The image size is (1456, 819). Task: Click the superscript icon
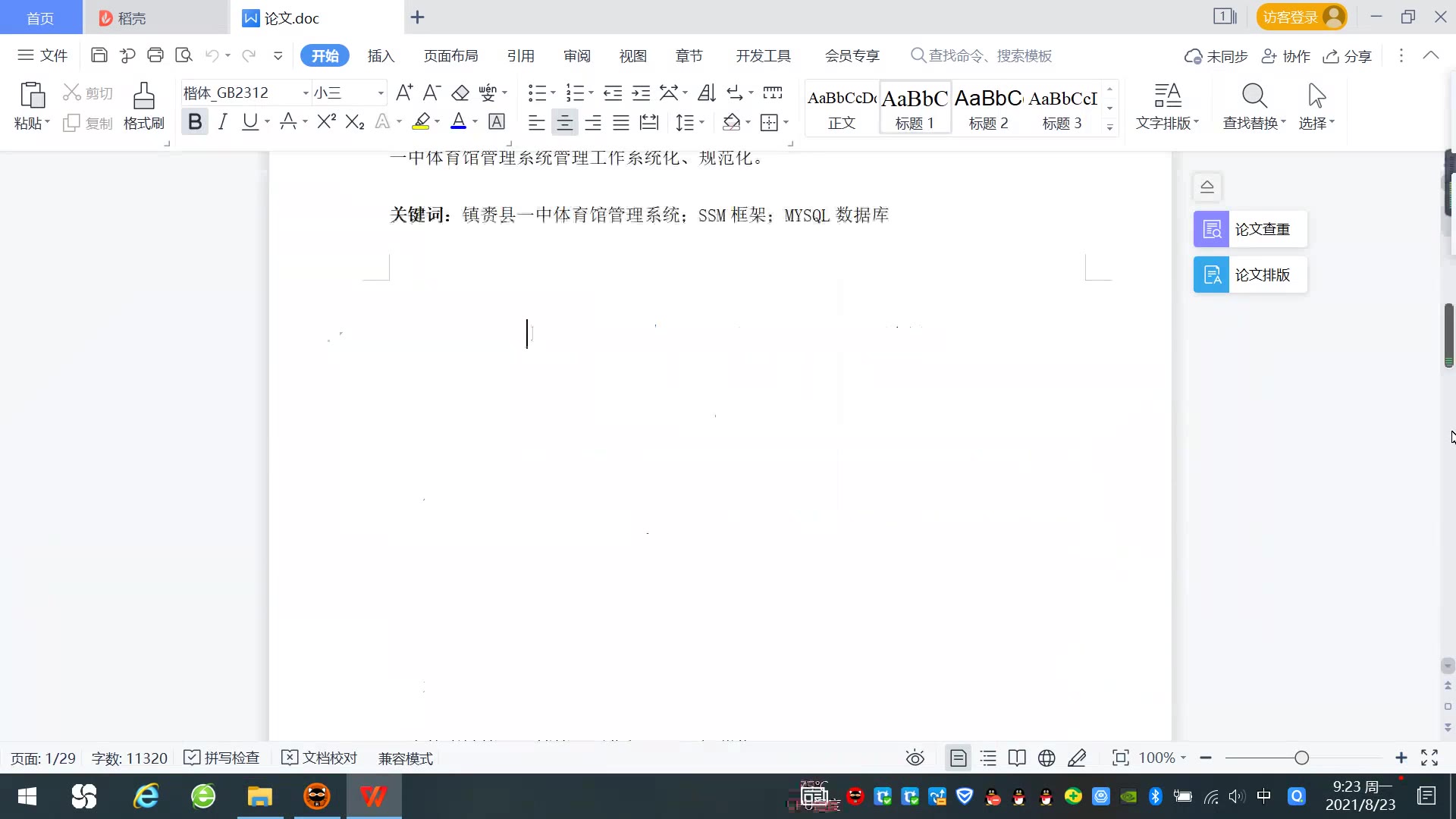(x=326, y=122)
